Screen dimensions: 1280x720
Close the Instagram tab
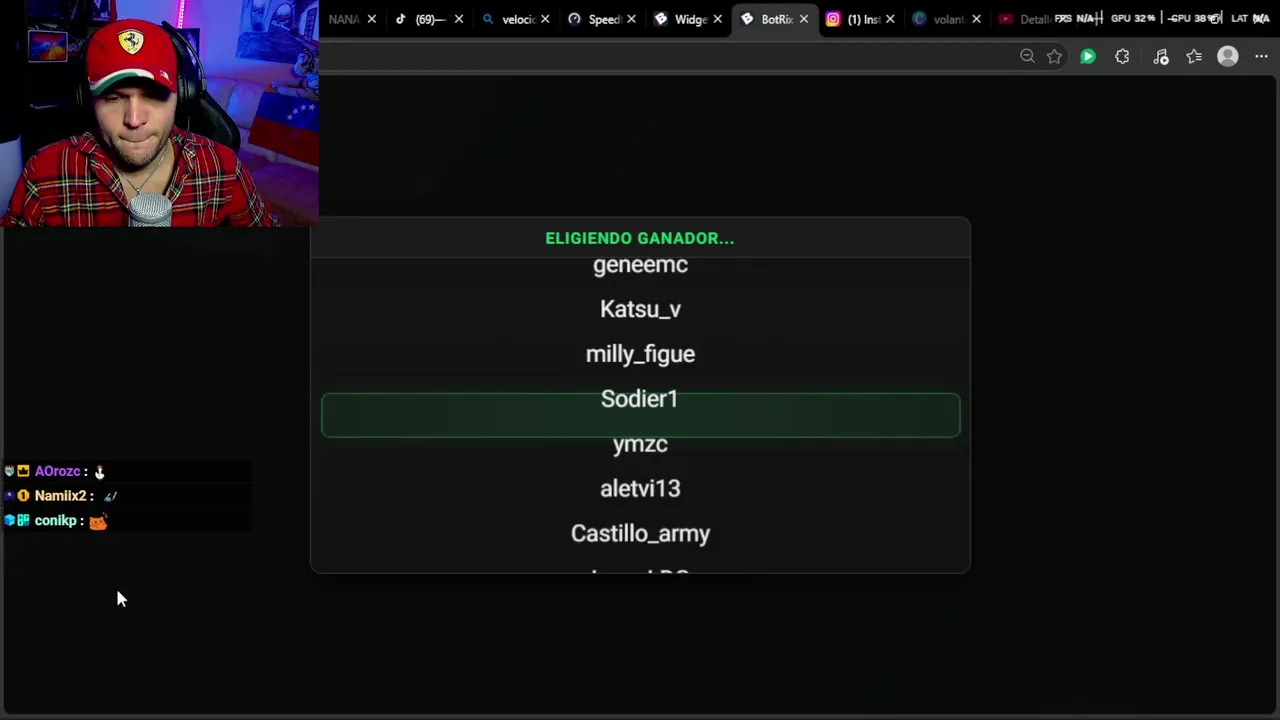[x=890, y=19]
